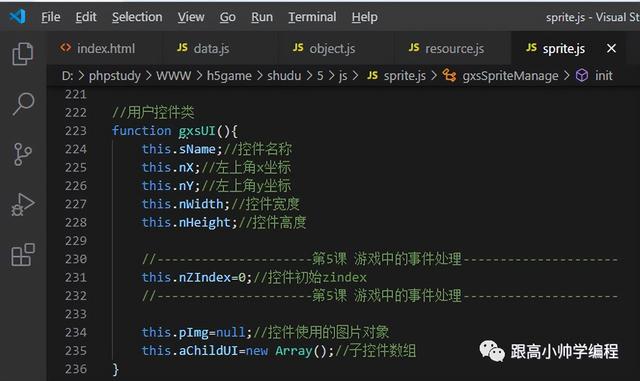Switch to the index.html tab

105,49
